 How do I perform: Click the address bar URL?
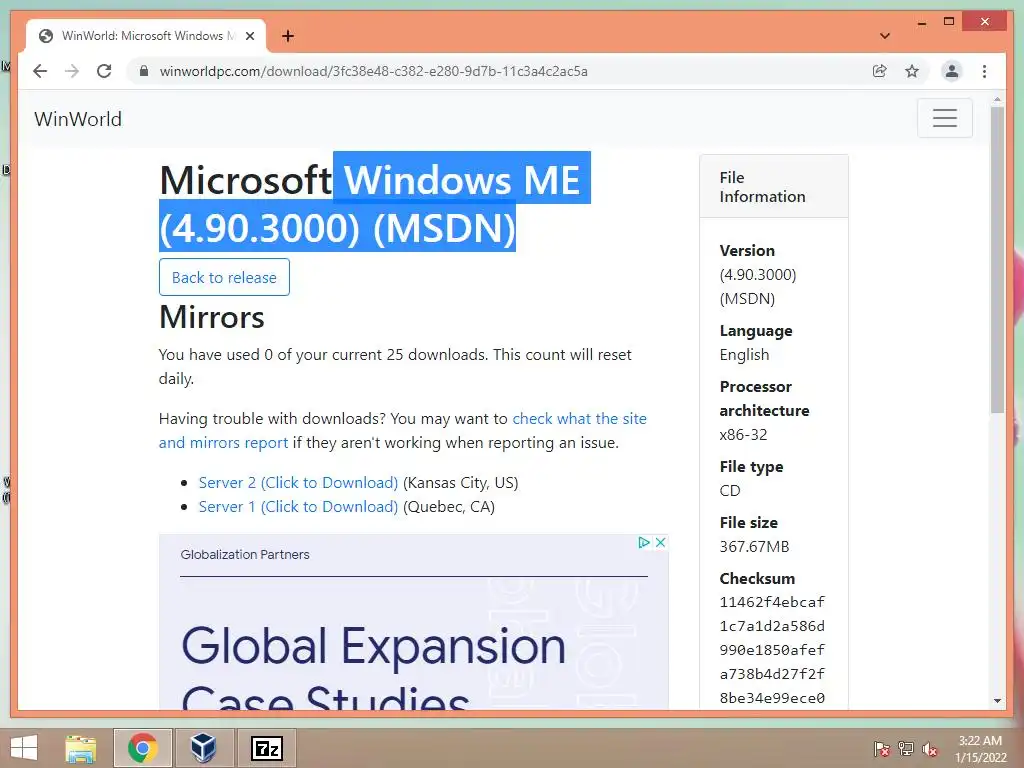coord(374,71)
